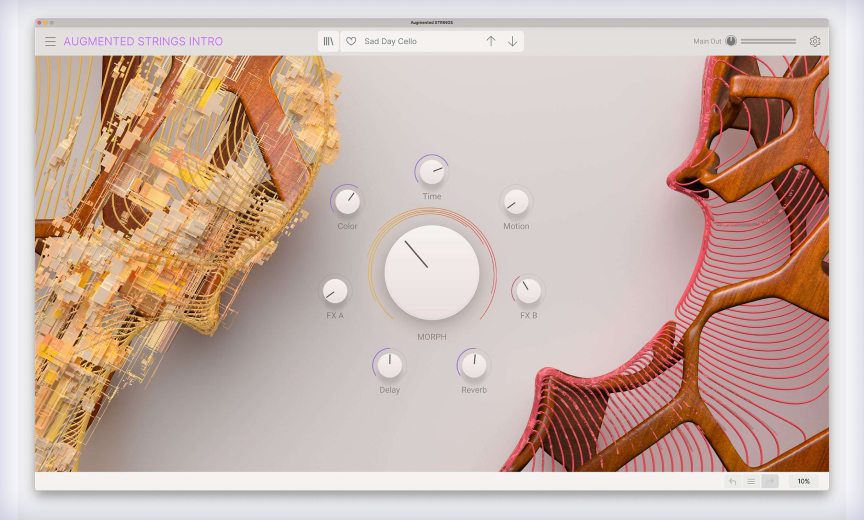Image resolution: width=864 pixels, height=520 pixels.
Task: Click the Delay knob
Action: coord(390,365)
